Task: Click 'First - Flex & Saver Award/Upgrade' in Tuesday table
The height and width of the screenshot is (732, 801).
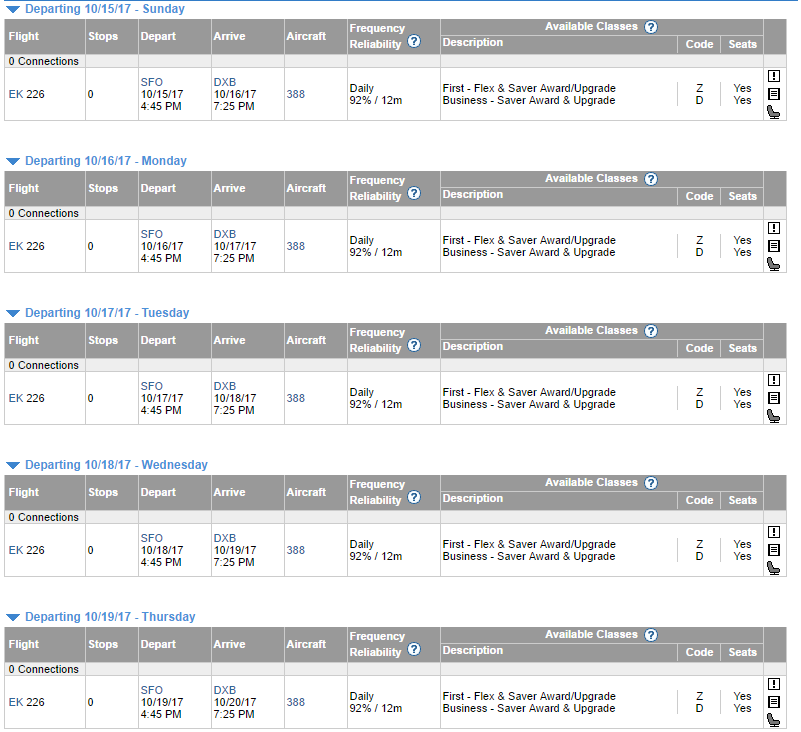Action: coord(529,392)
